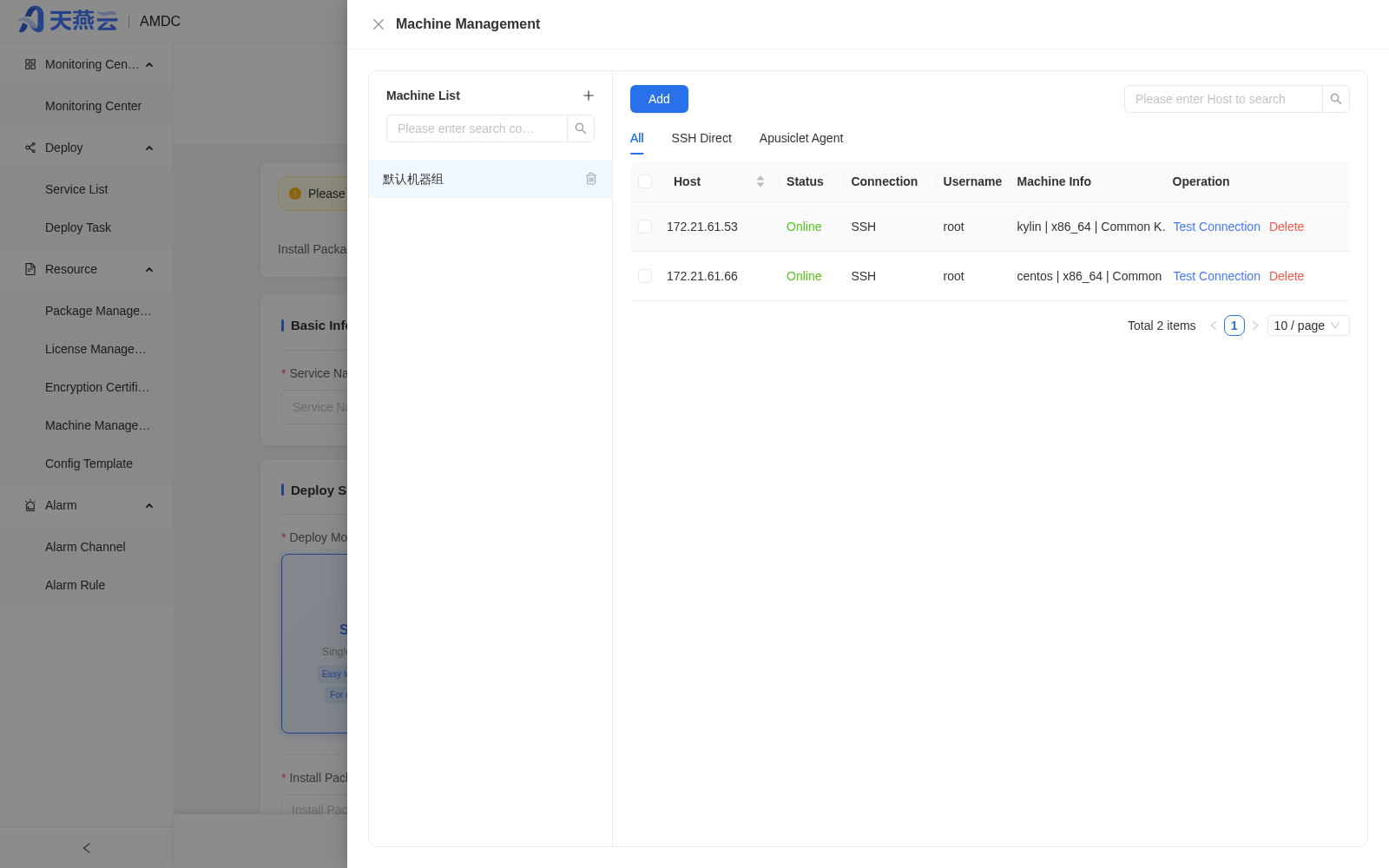The height and width of the screenshot is (868, 1389).
Task: Select the 默认机器组 machine group
Action: click(490, 179)
